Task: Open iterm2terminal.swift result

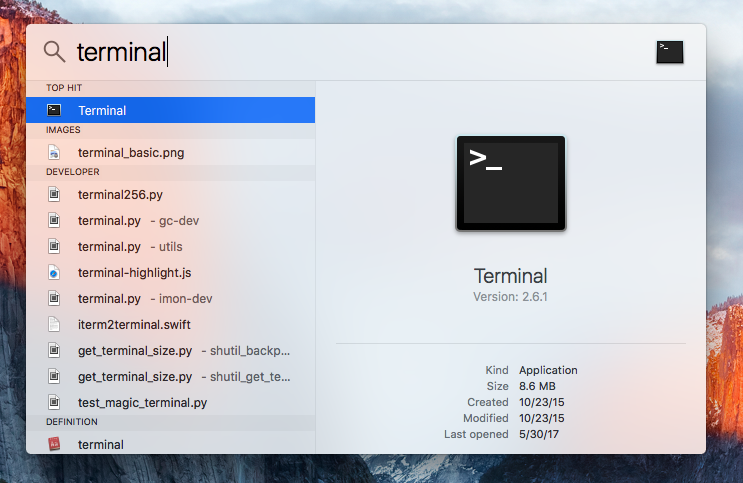Action: (171, 325)
